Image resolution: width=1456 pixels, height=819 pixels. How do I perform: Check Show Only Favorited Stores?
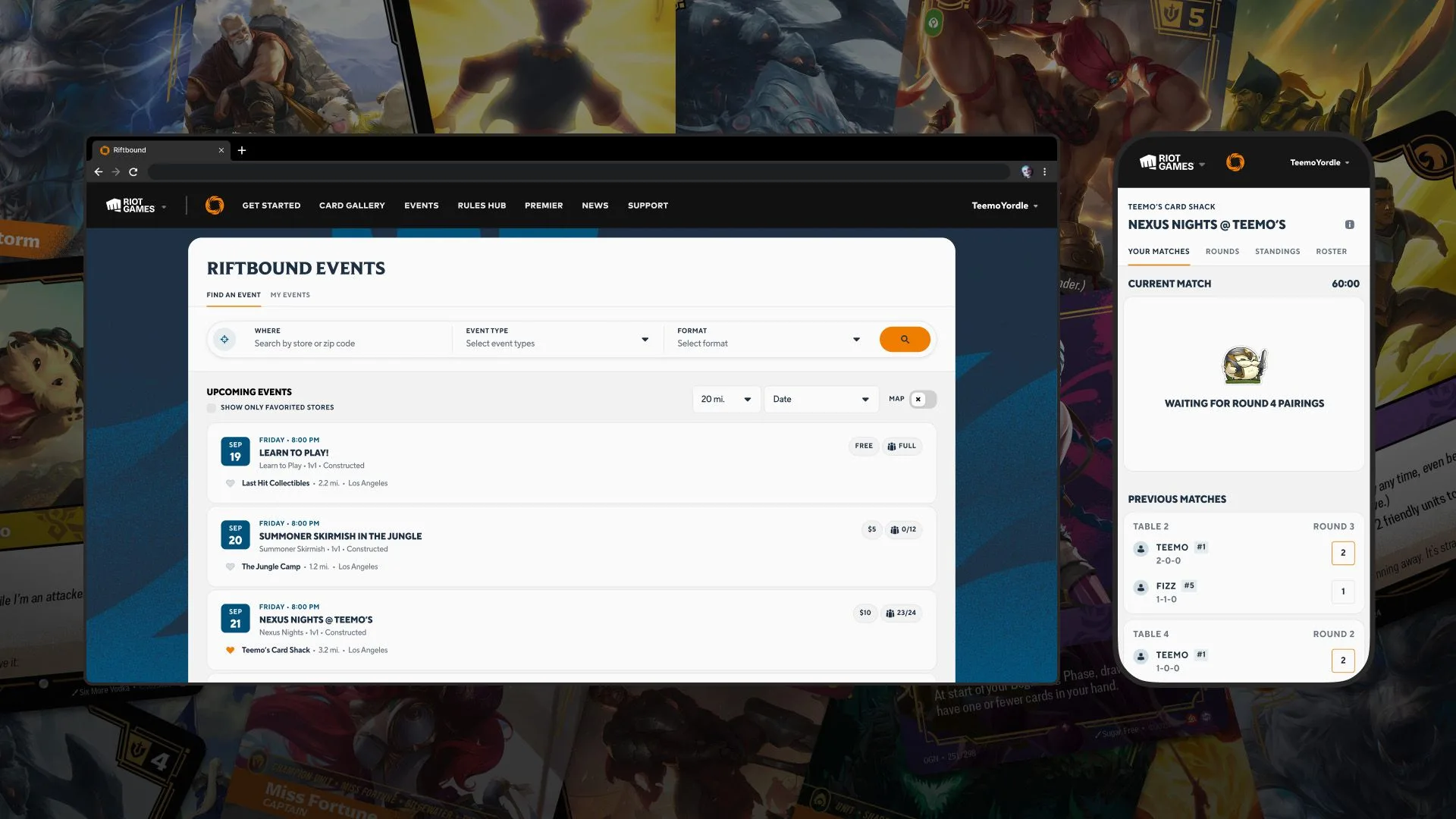pyautogui.click(x=211, y=408)
